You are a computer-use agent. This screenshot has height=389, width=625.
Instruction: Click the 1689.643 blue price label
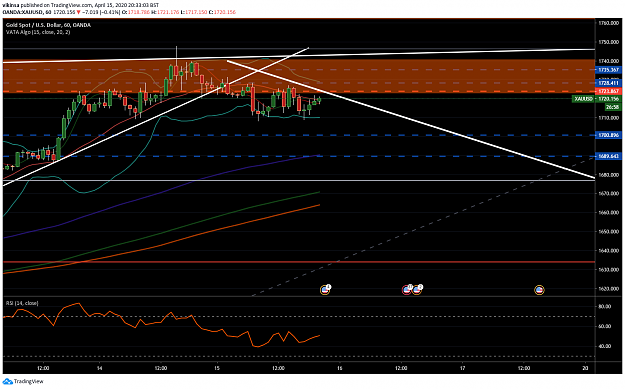tap(608, 156)
